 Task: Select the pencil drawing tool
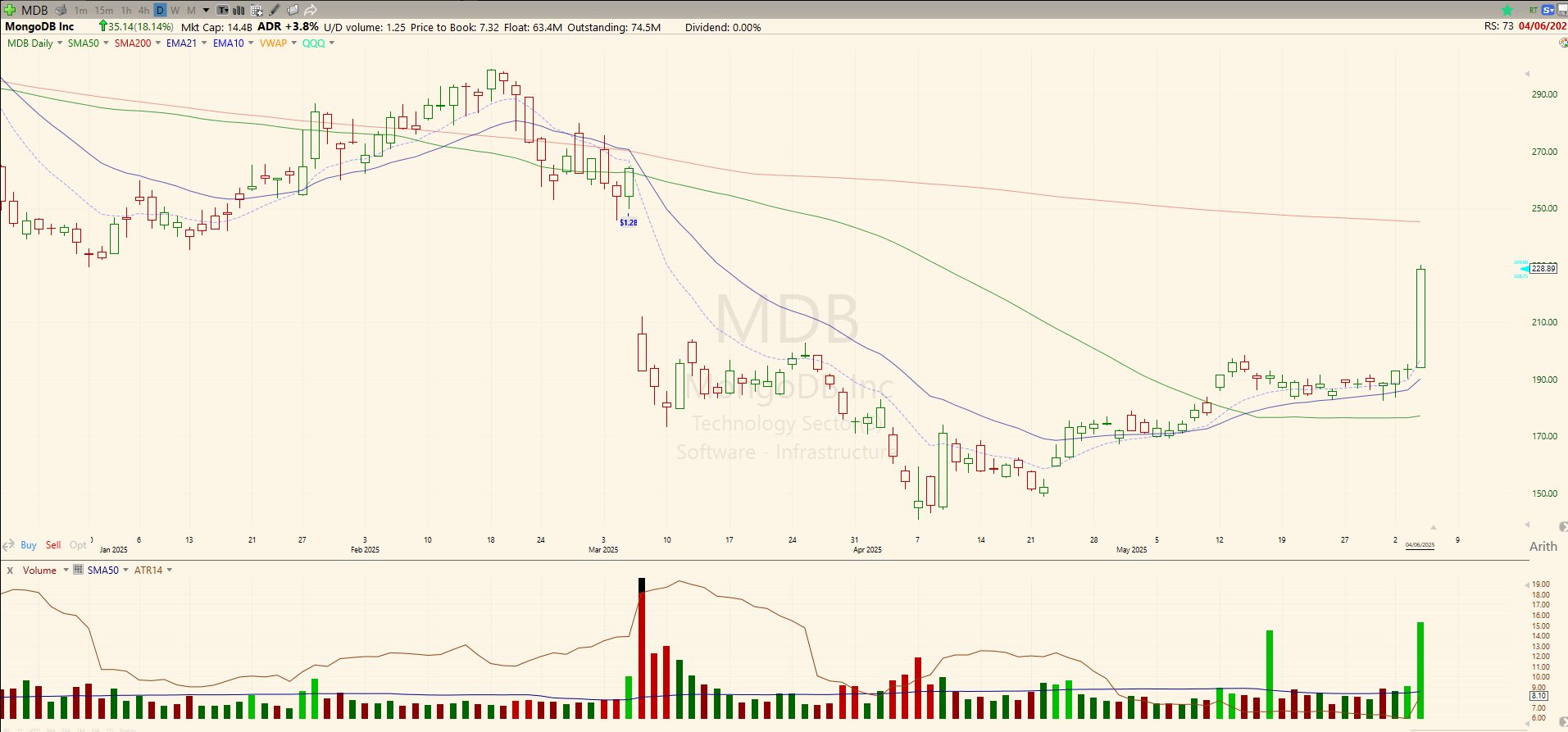(275, 10)
